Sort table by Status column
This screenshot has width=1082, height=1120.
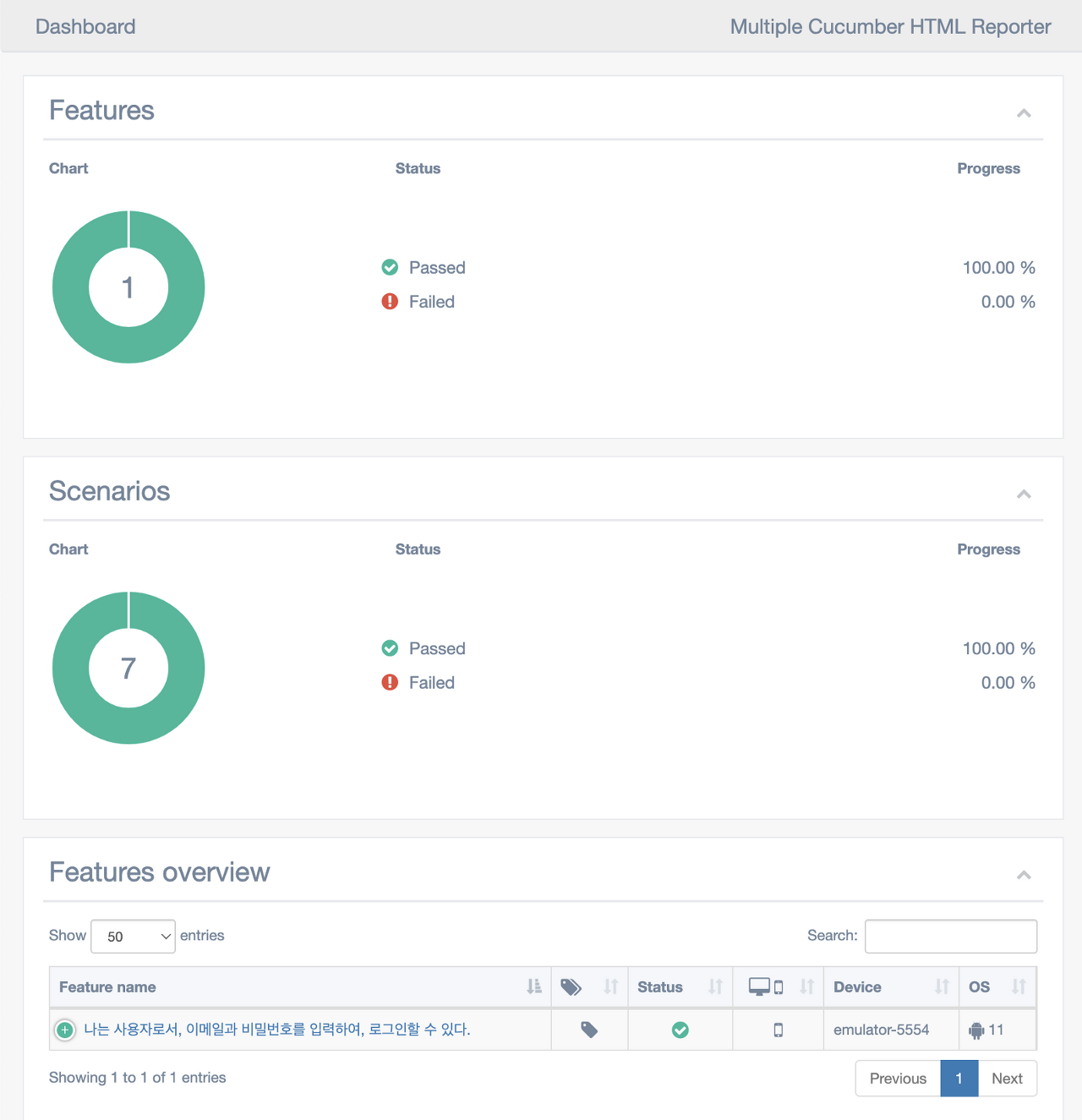(680, 986)
